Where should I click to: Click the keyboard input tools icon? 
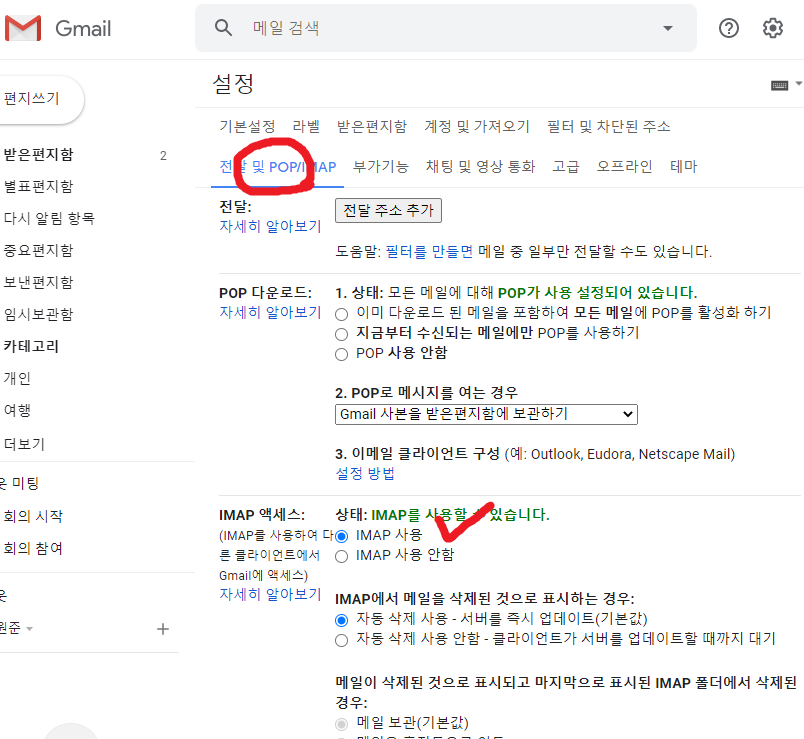(x=779, y=85)
